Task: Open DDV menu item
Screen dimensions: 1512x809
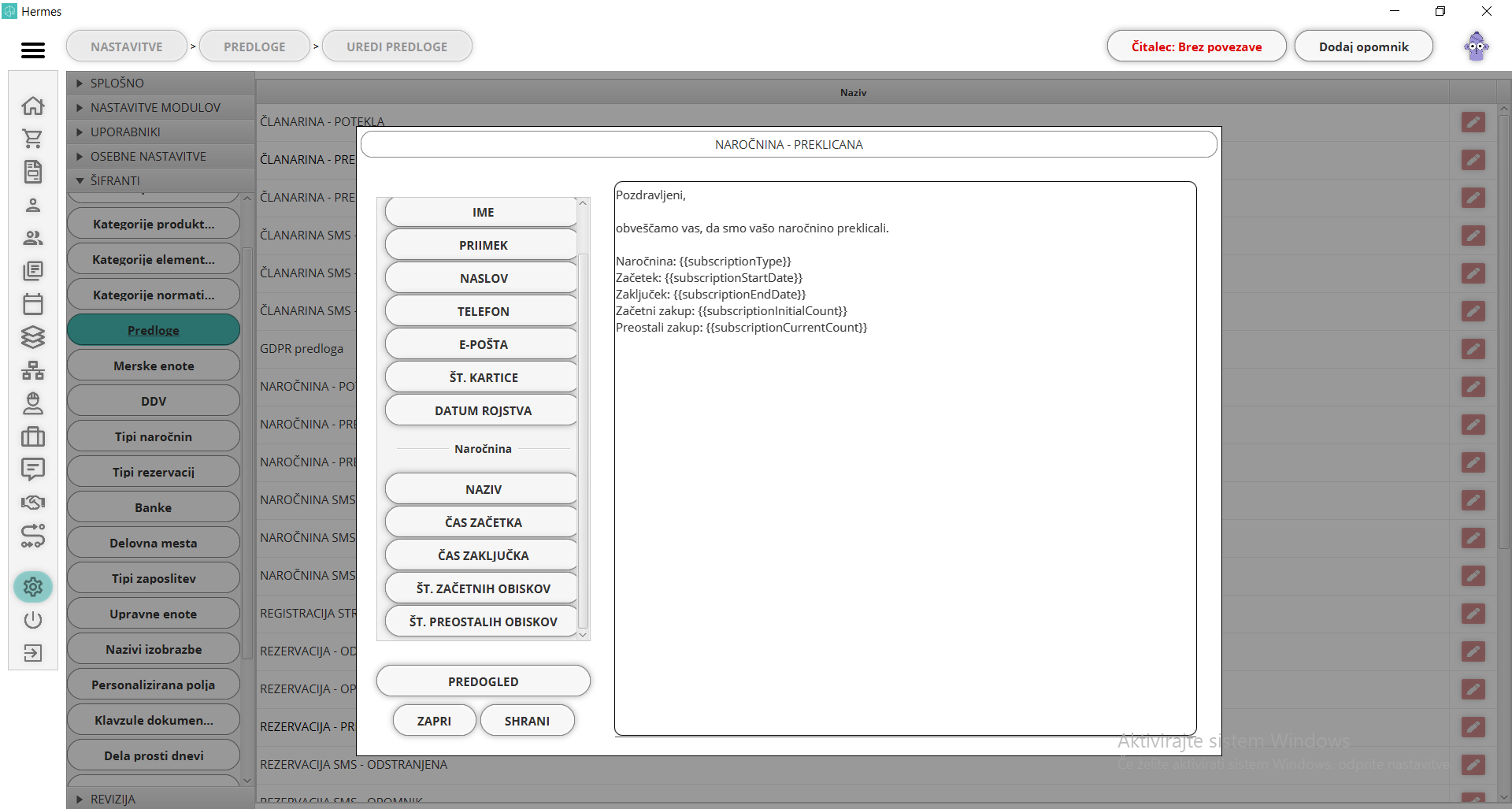Action: 154,401
